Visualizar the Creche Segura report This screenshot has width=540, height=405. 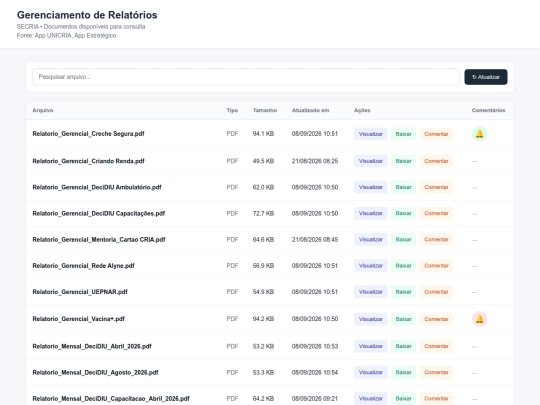(x=371, y=134)
